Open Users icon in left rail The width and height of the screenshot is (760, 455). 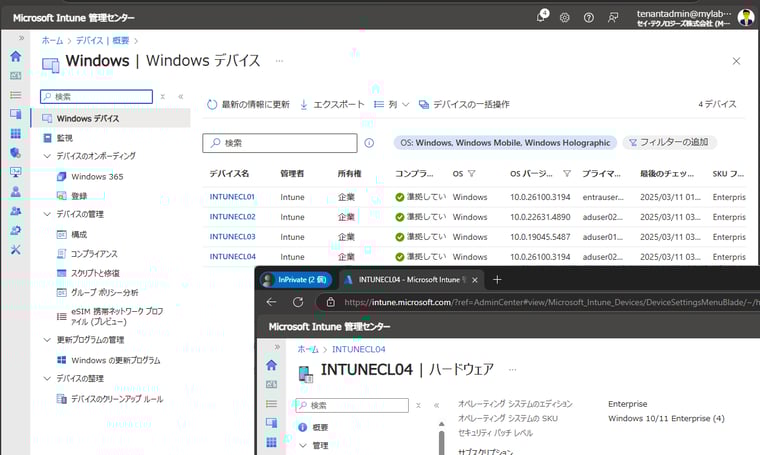point(16,192)
